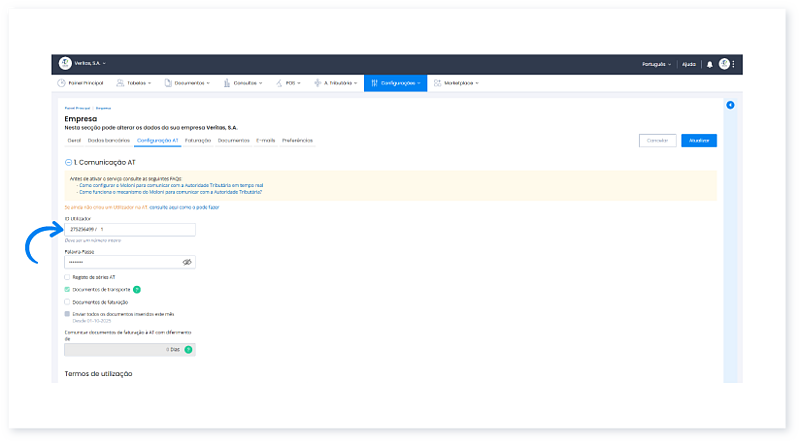This screenshot has width=800, height=443.
Task: Click the ID Utilizador input field
Action: tap(130, 229)
